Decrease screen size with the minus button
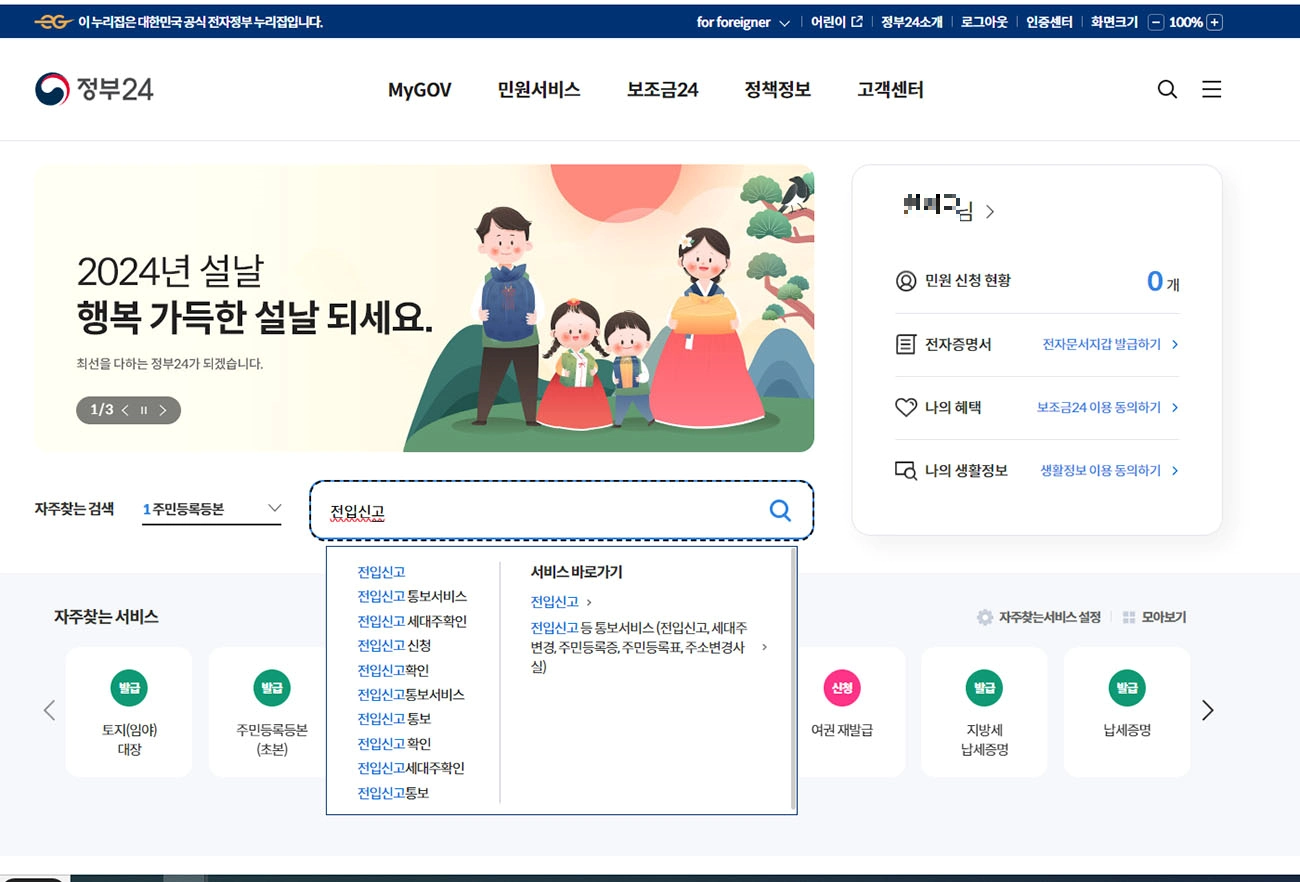 tap(1156, 22)
